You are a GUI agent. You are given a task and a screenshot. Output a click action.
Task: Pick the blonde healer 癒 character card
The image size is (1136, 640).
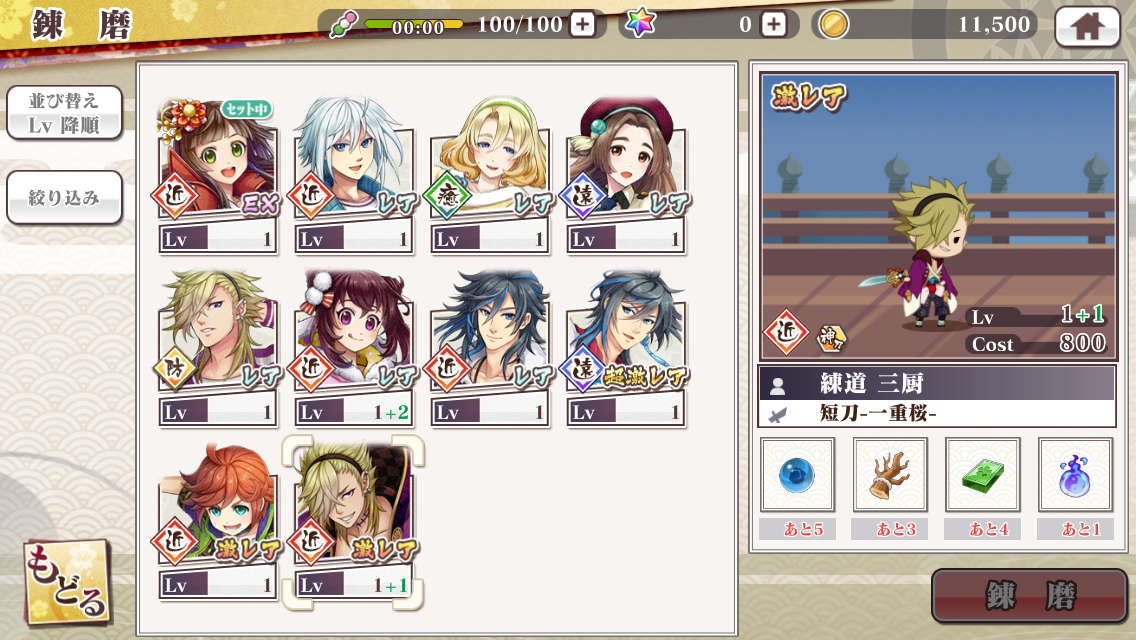pyautogui.click(x=490, y=175)
